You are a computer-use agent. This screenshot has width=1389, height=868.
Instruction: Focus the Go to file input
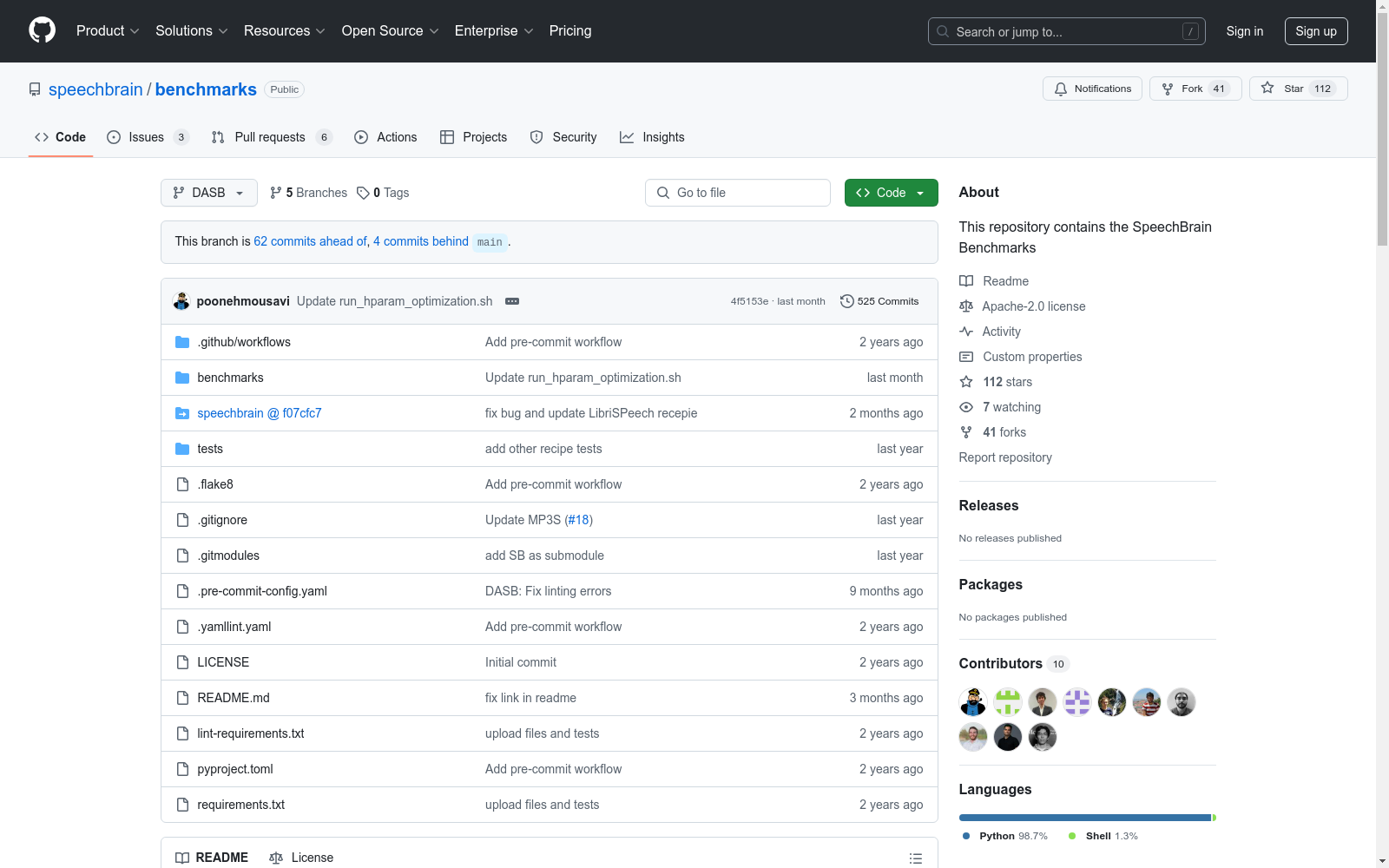point(738,193)
